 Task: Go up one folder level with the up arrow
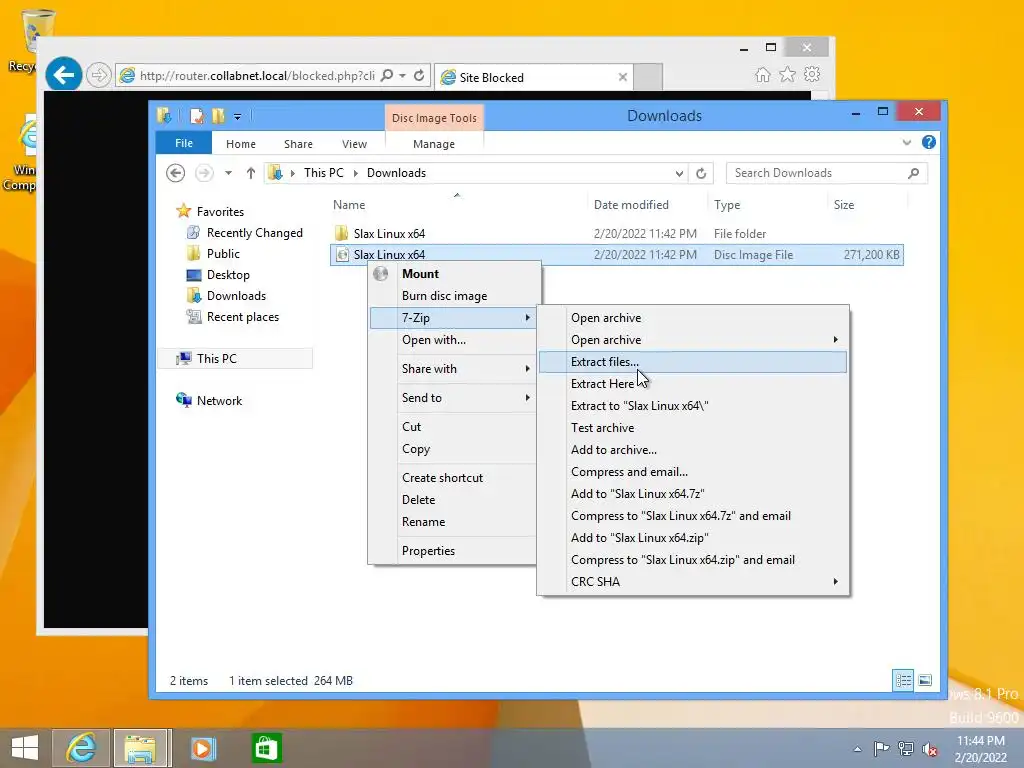click(250, 173)
